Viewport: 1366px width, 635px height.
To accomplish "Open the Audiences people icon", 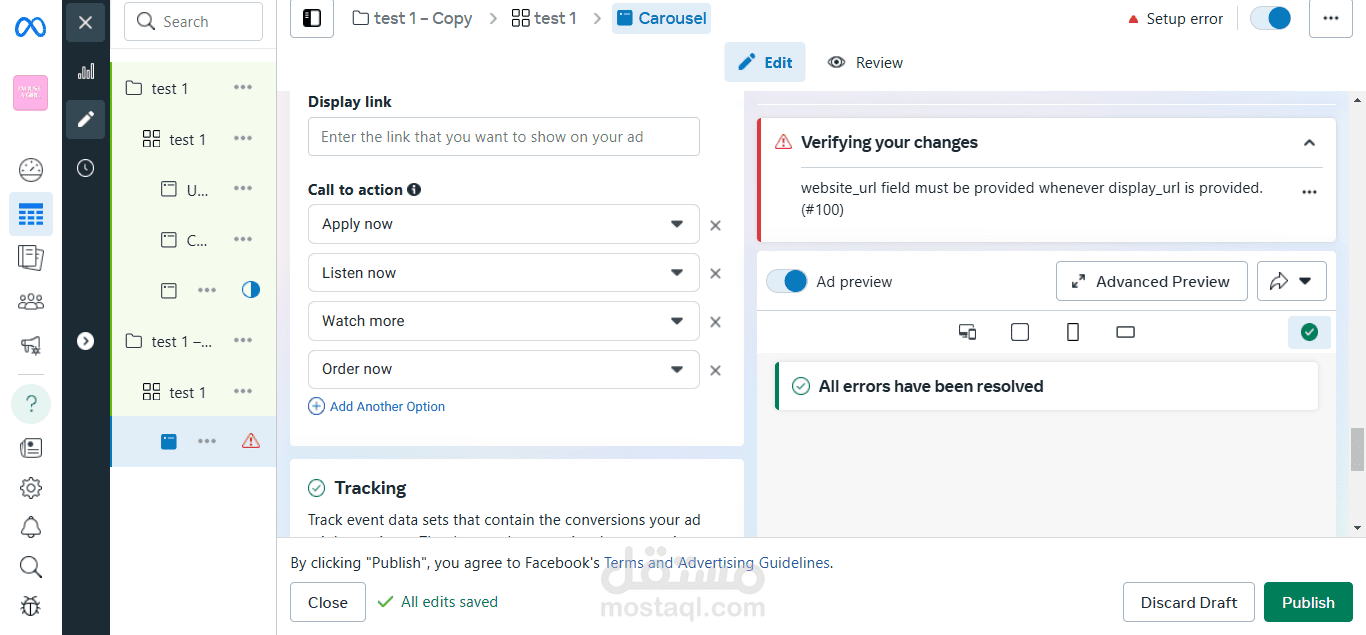I will 31,301.
